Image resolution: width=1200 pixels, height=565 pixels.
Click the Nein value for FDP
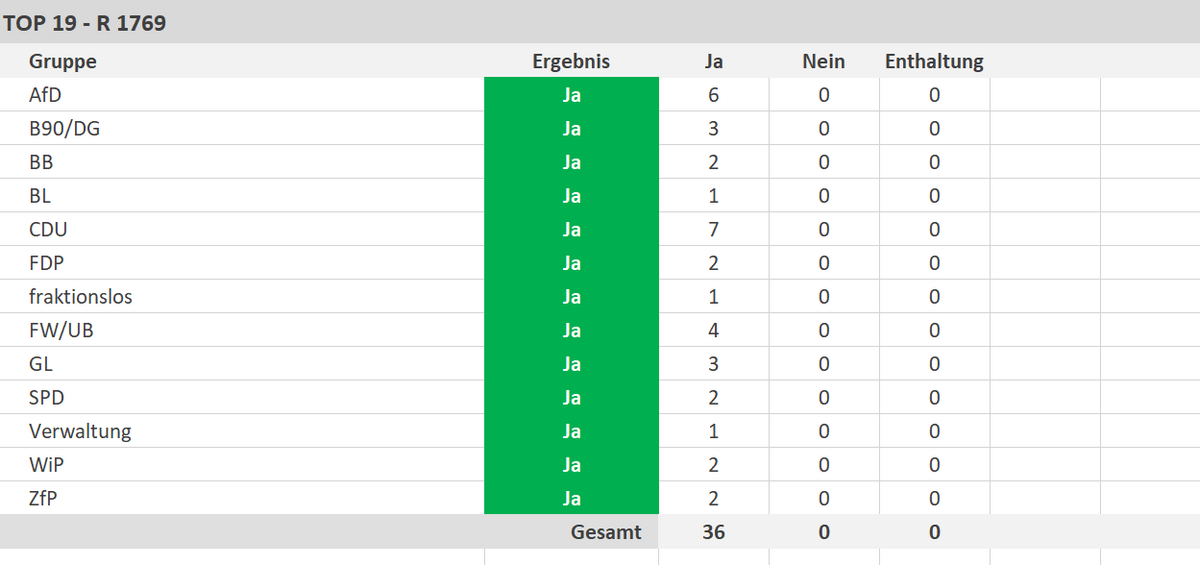click(824, 263)
